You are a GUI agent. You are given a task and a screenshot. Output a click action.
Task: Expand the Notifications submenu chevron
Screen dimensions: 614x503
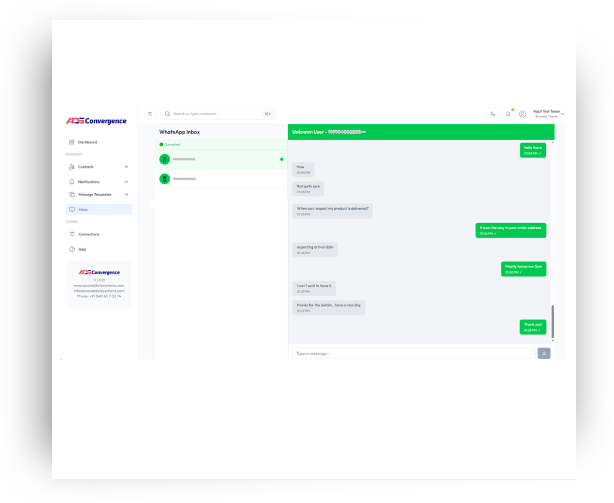point(126,181)
